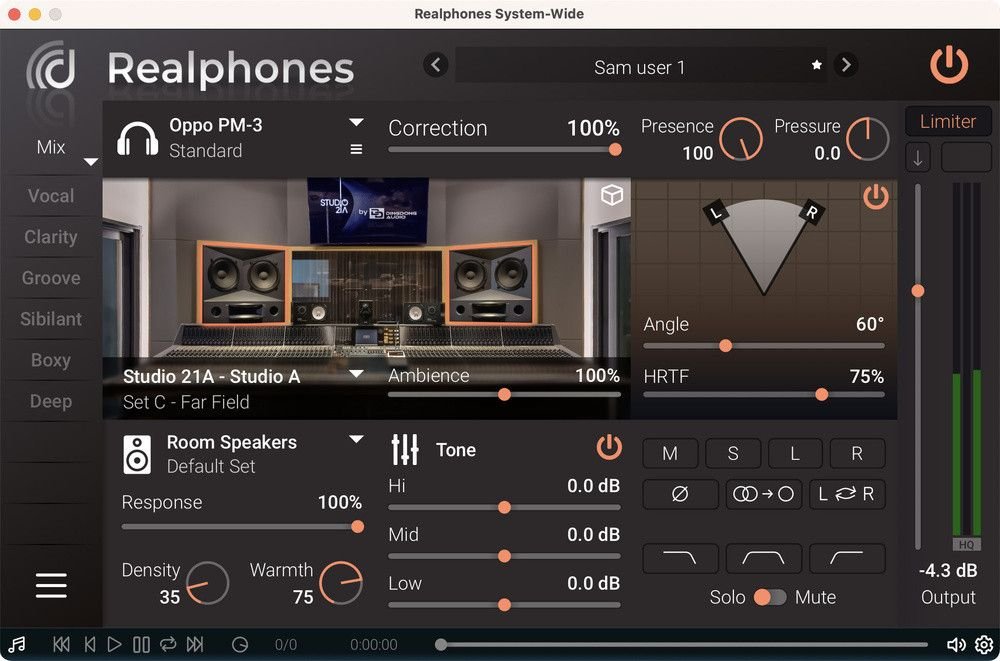The height and width of the screenshot is (661, 1000).
Task: Skip to previous track button
Action: coord(61,644)
